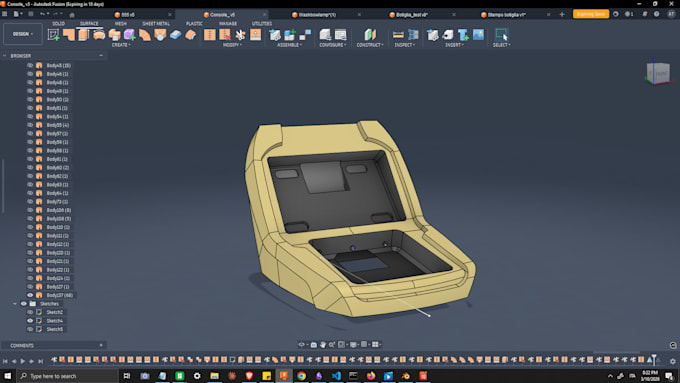Collapse the BROWSER panel
Screen dimensions: 680x383
tap(101, 56)
